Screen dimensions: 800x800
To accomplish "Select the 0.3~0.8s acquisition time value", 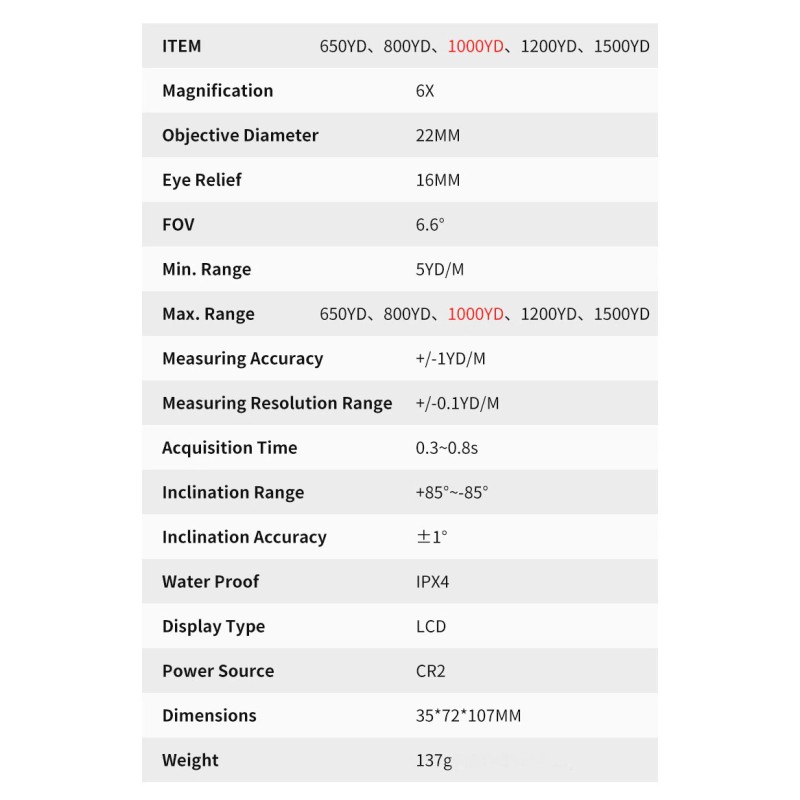I will pos(447,448).
